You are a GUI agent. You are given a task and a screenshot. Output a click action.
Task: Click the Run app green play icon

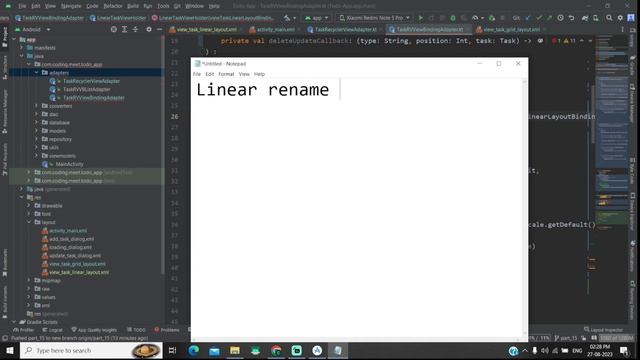[x=420, y=18]
